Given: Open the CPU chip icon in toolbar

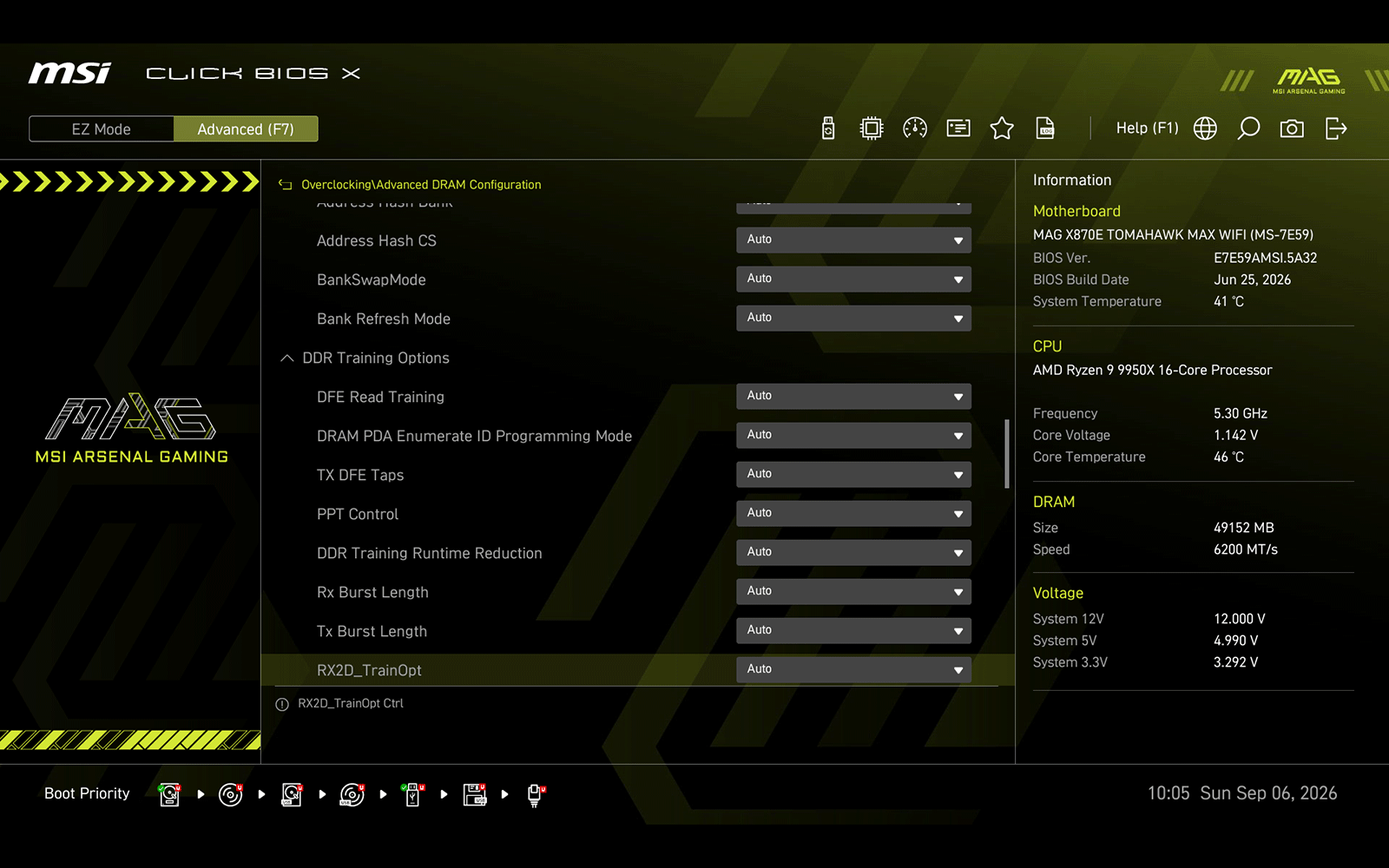Looking at the screenshot, I should (871, 128).
